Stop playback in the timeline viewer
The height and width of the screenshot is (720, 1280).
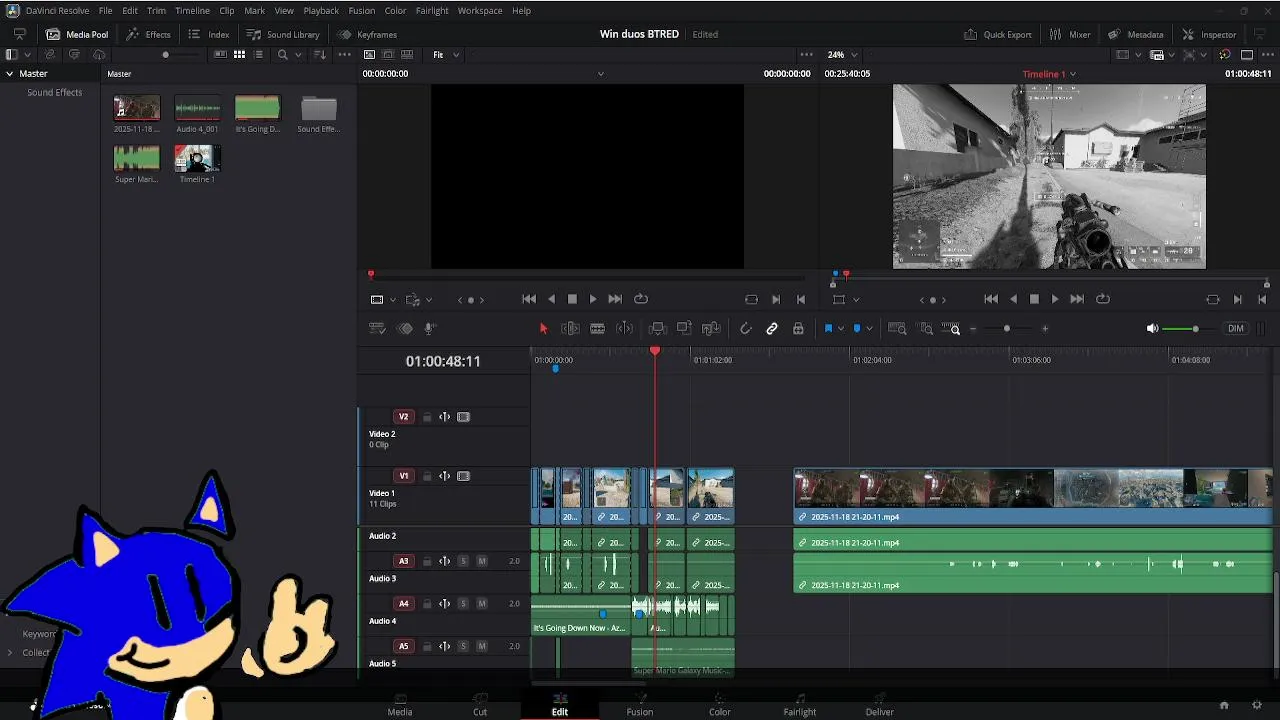click(1034, 299)
